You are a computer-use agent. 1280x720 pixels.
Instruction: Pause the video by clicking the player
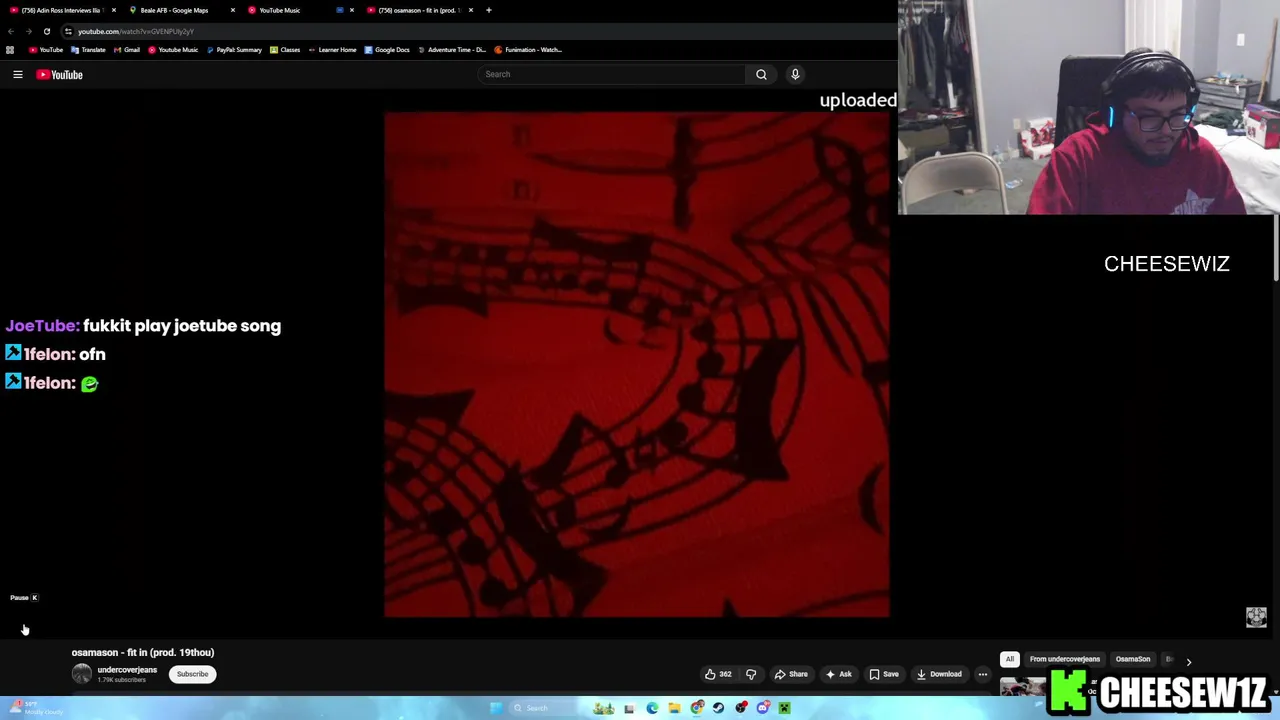pyautogui.click(x=636, y=364)
